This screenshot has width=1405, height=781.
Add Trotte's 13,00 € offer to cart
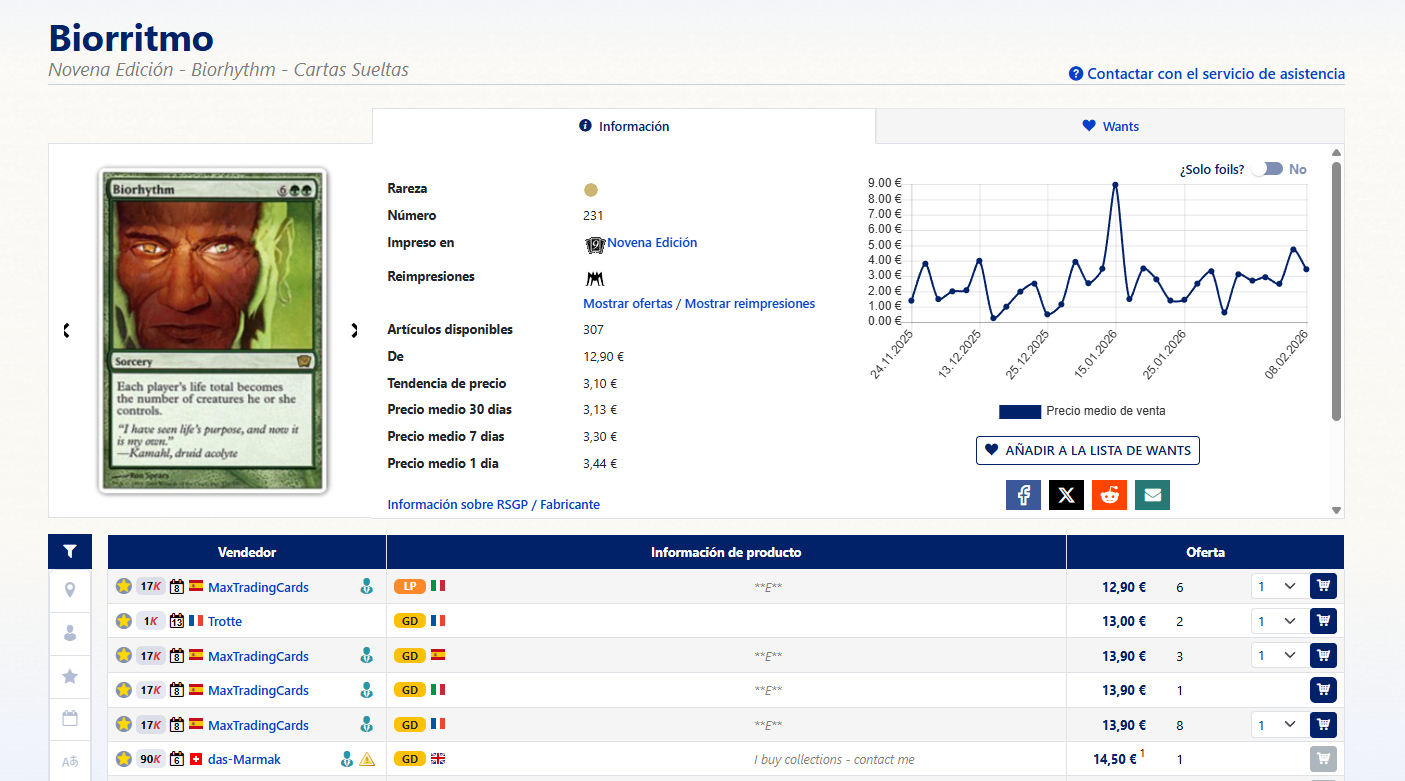(x=1323, y=621)
